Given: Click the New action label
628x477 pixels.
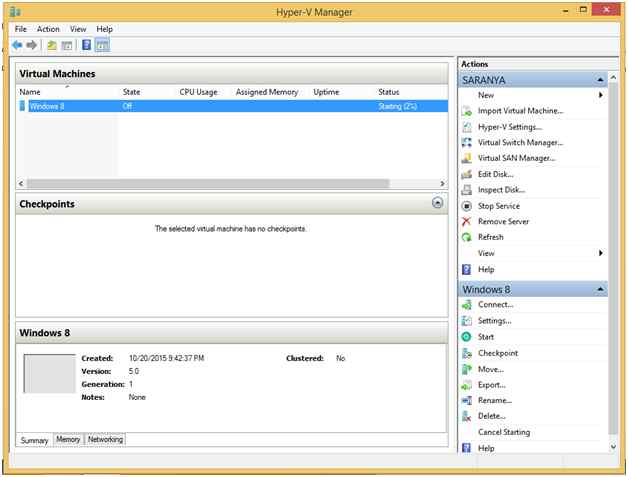Looking at the screenshot, I should coord(486,95).
